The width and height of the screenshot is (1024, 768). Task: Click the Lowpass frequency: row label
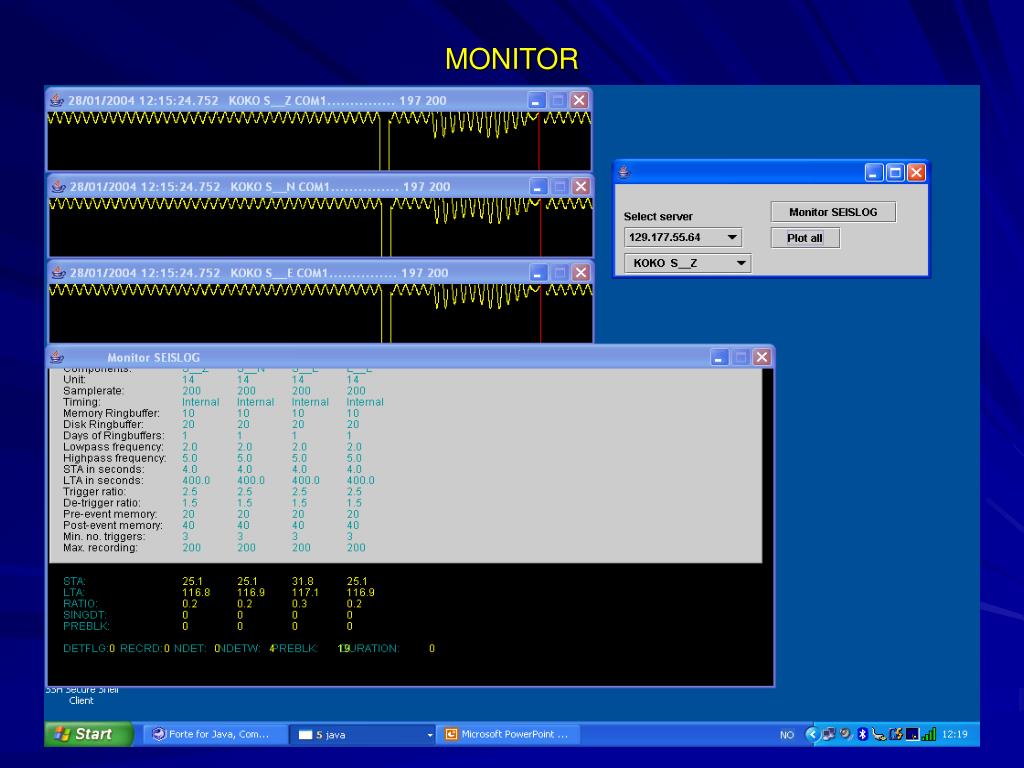coord(113,447)
